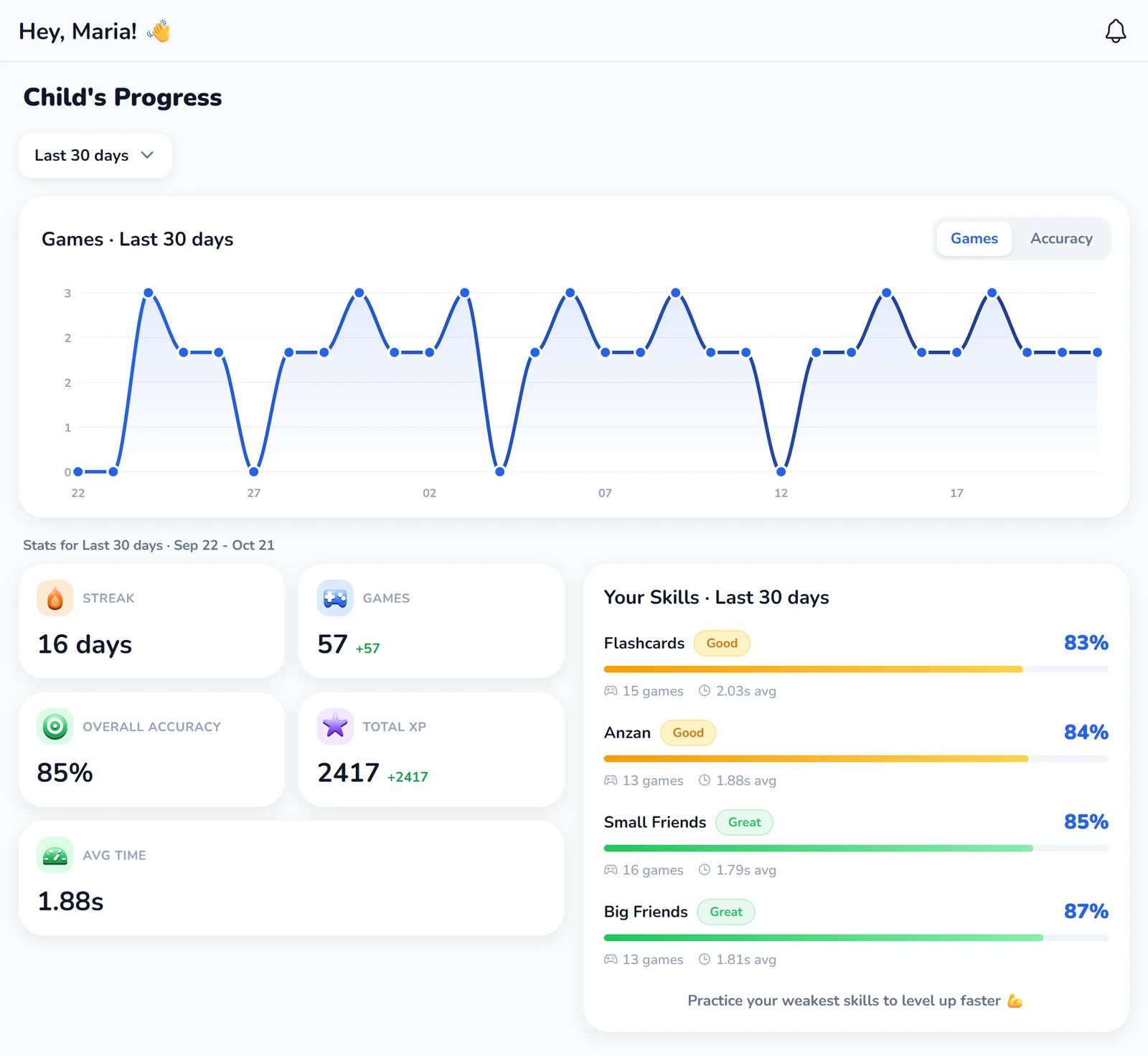Open the Last 30 days dropdown
1148x1056 pixels.
pos(95,155)
